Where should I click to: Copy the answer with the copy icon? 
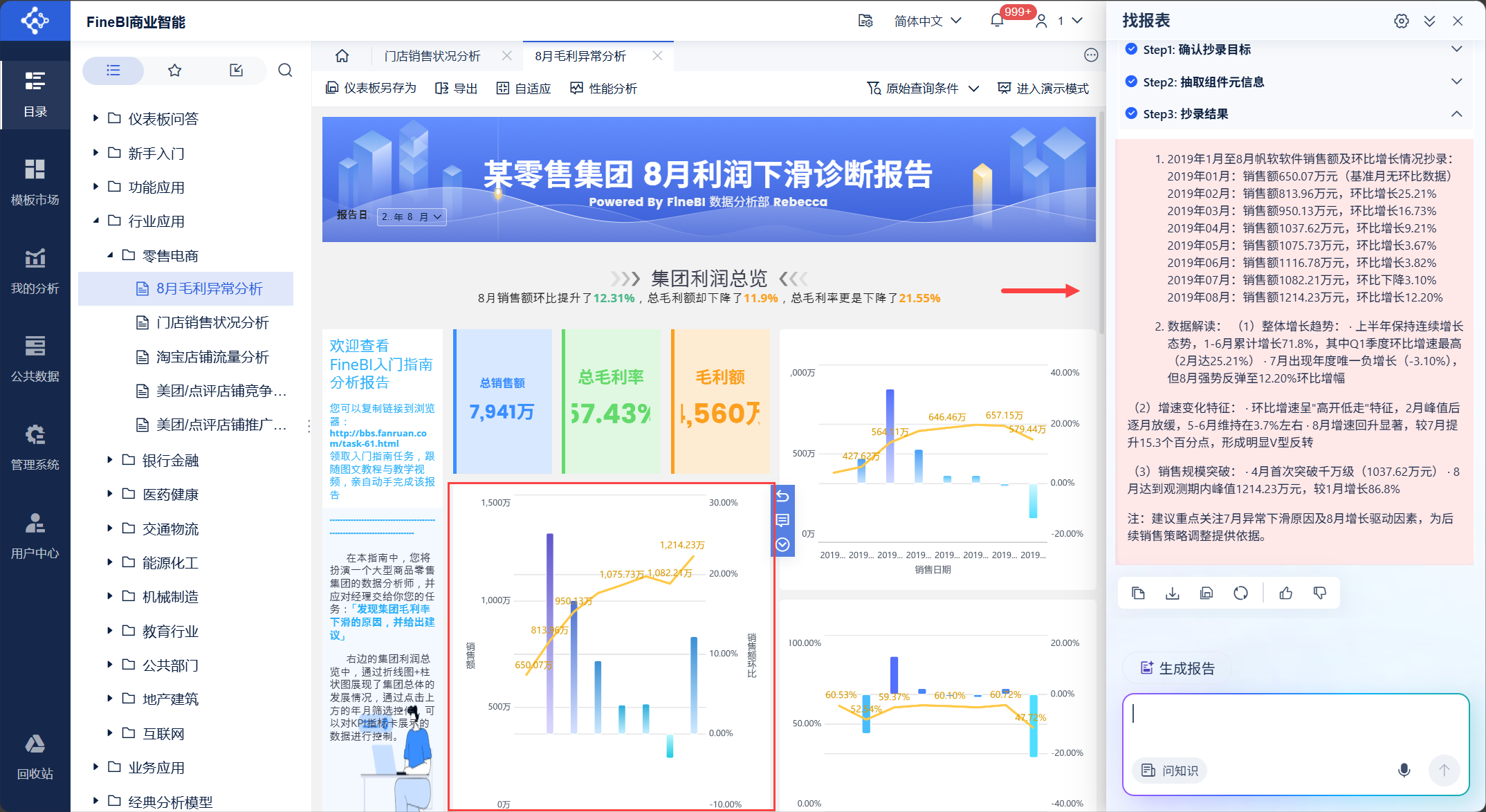[x=1138, y=593]
